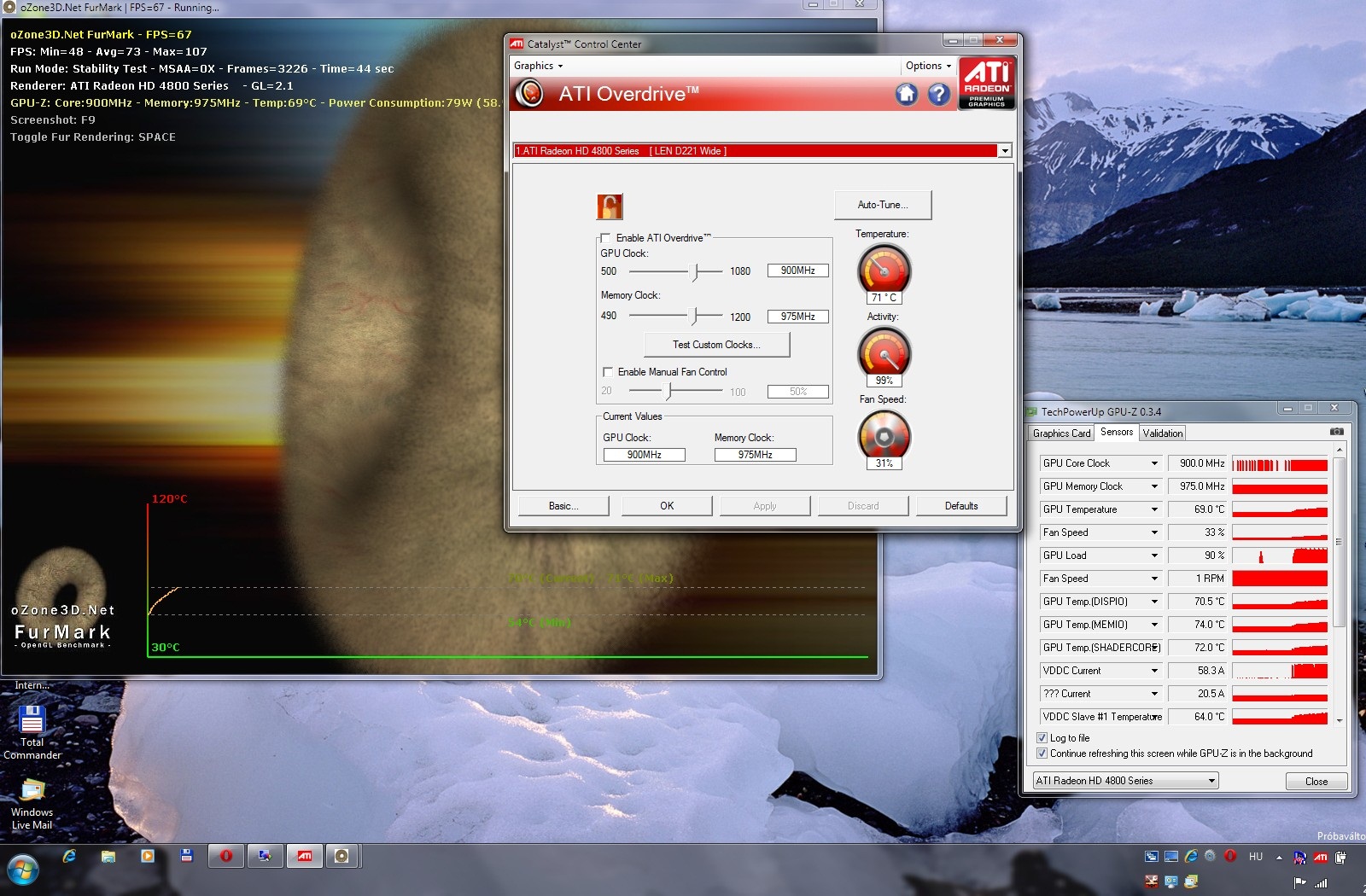Toggle Log to file checkbox

tap(1042, 738)
